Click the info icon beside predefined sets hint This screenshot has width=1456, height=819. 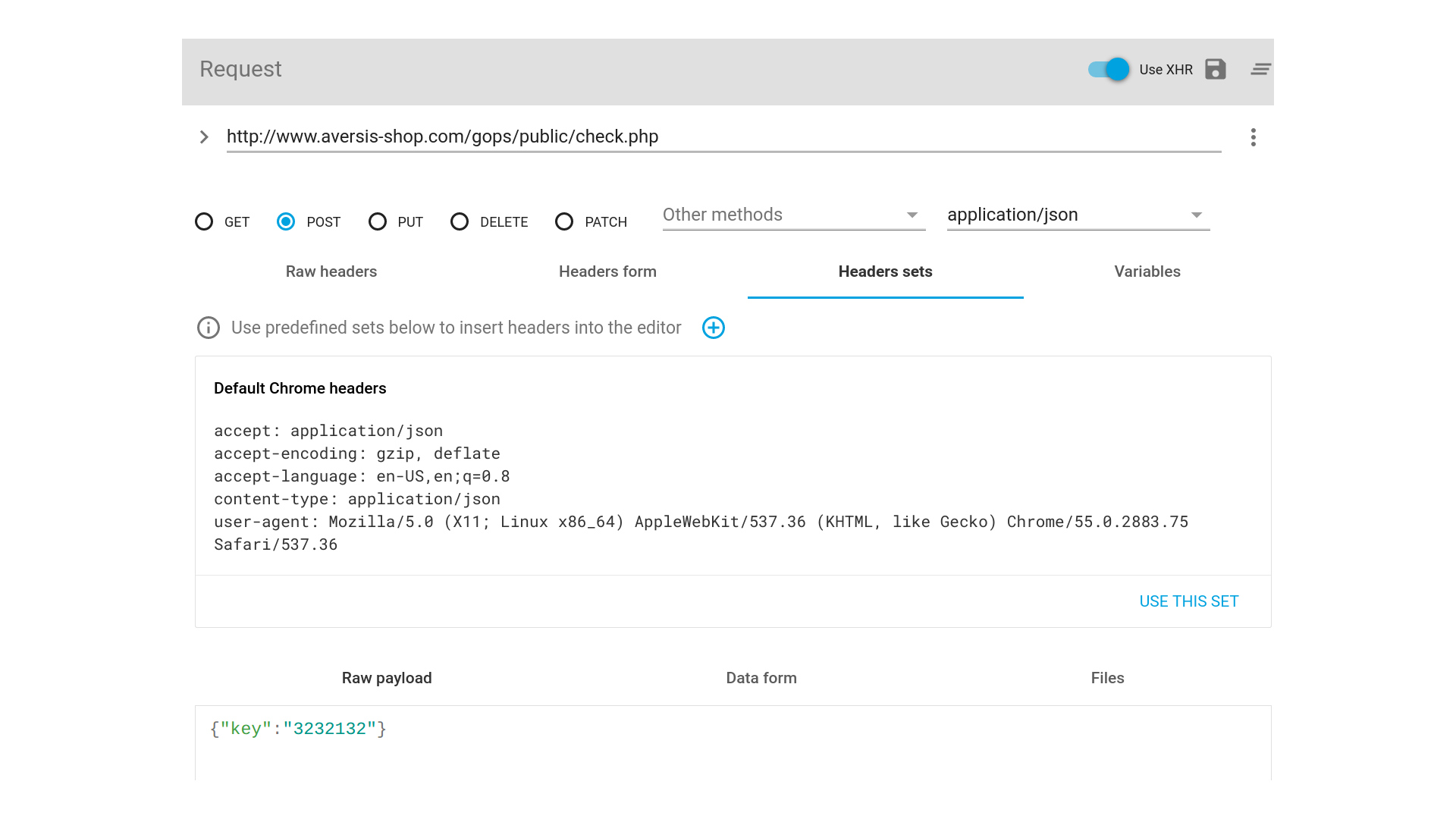coord(209,328)
